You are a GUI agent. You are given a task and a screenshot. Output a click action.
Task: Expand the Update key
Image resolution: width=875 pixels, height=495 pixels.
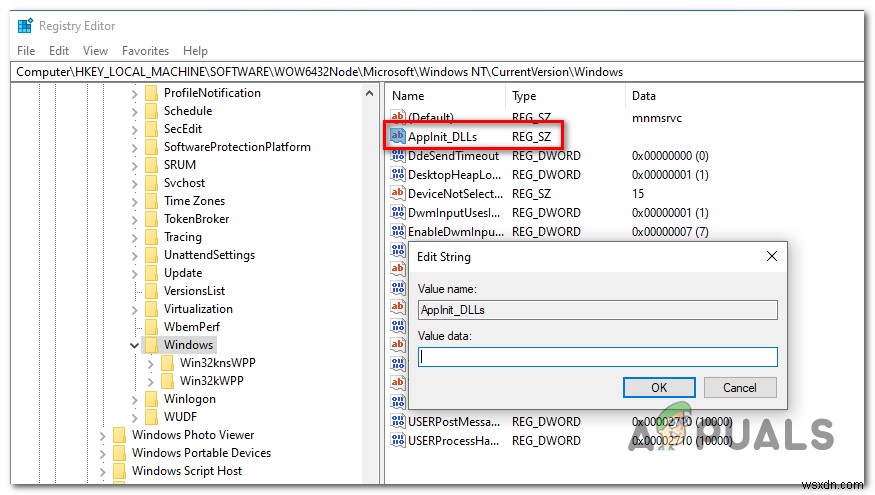click(x=134, y=274)
